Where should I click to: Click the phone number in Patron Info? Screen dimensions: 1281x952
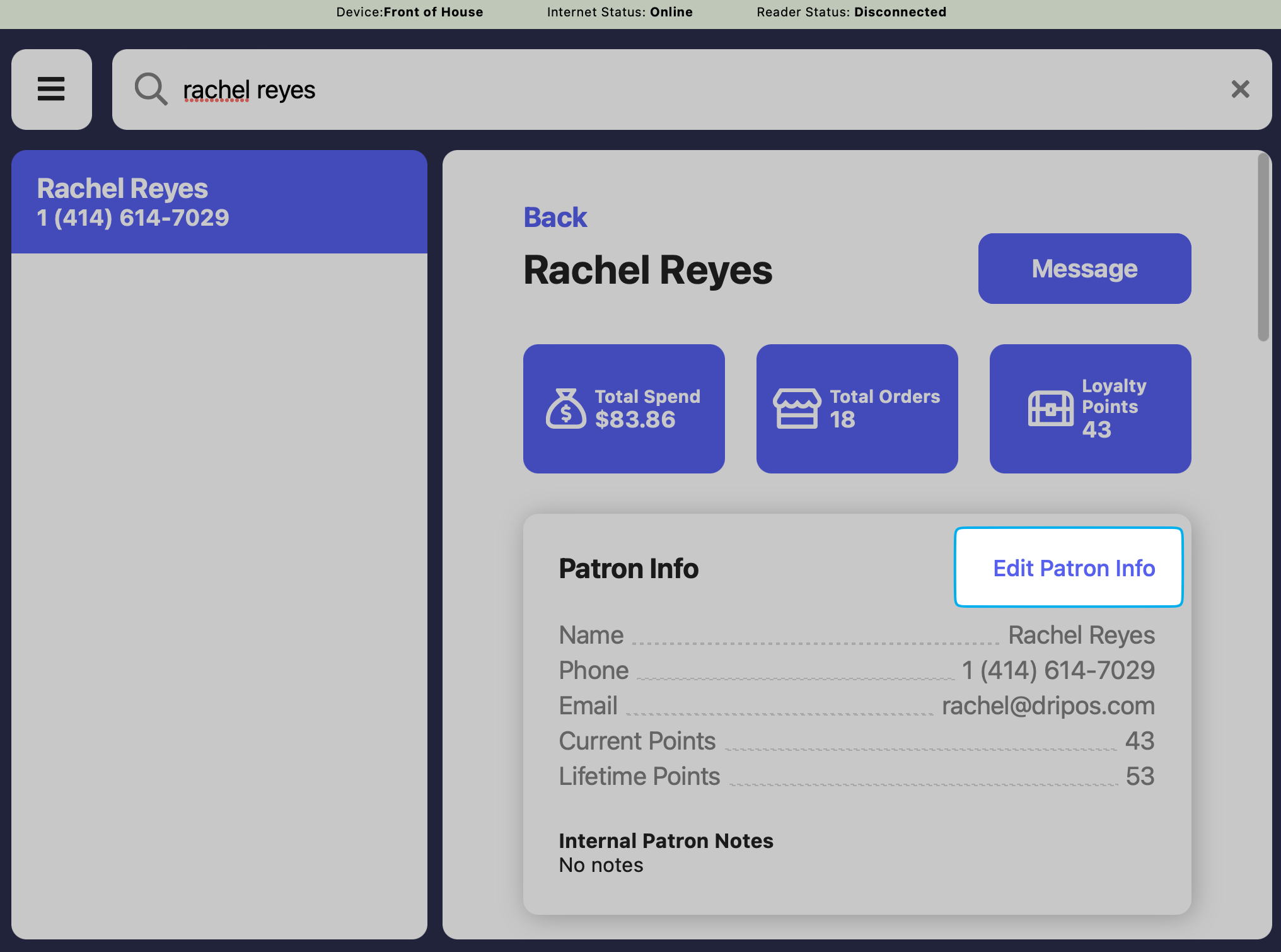click(1058, 670)
